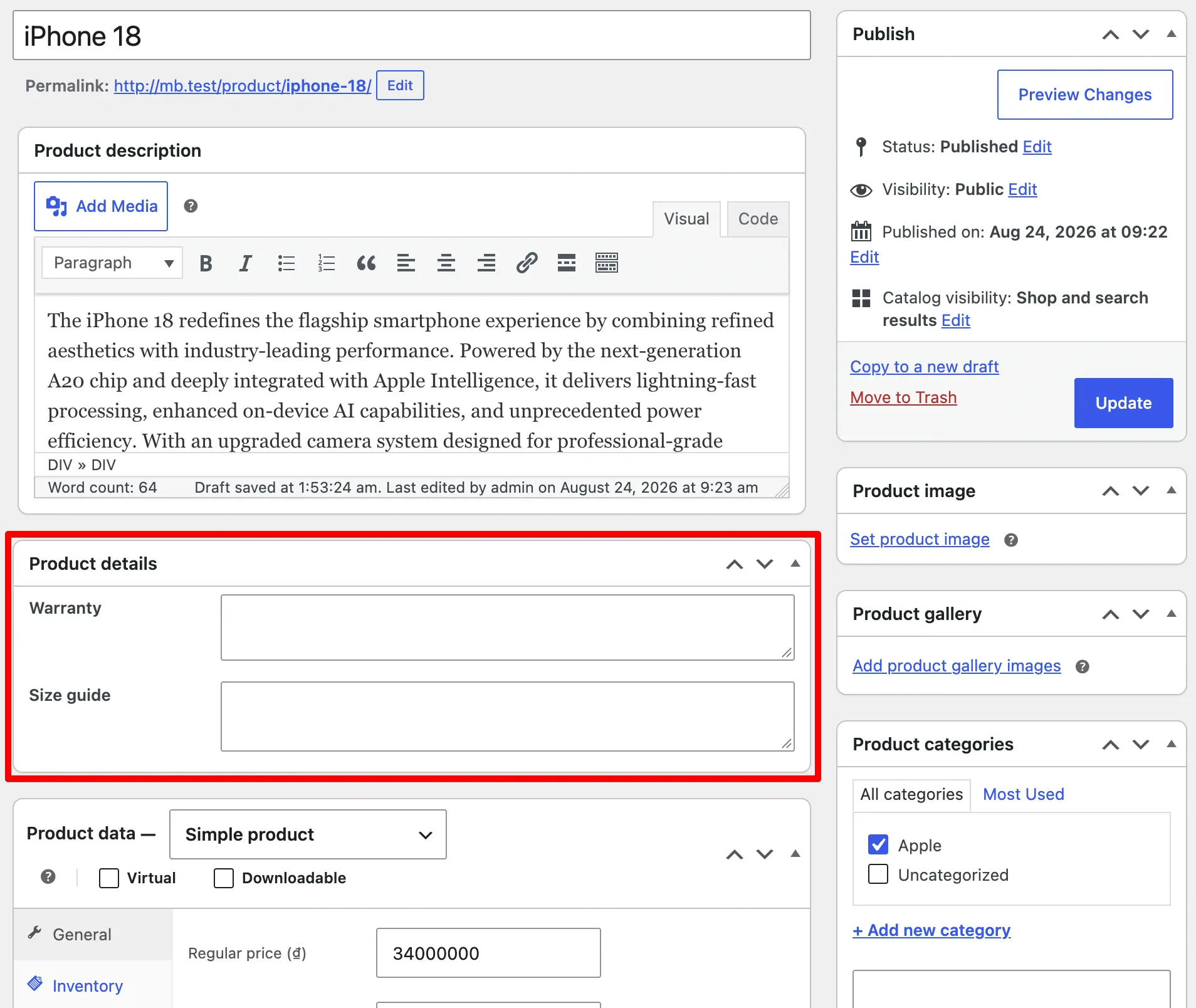1196x1008 pixels.
Task: Move Publish box down
Action: point(1141,34)
